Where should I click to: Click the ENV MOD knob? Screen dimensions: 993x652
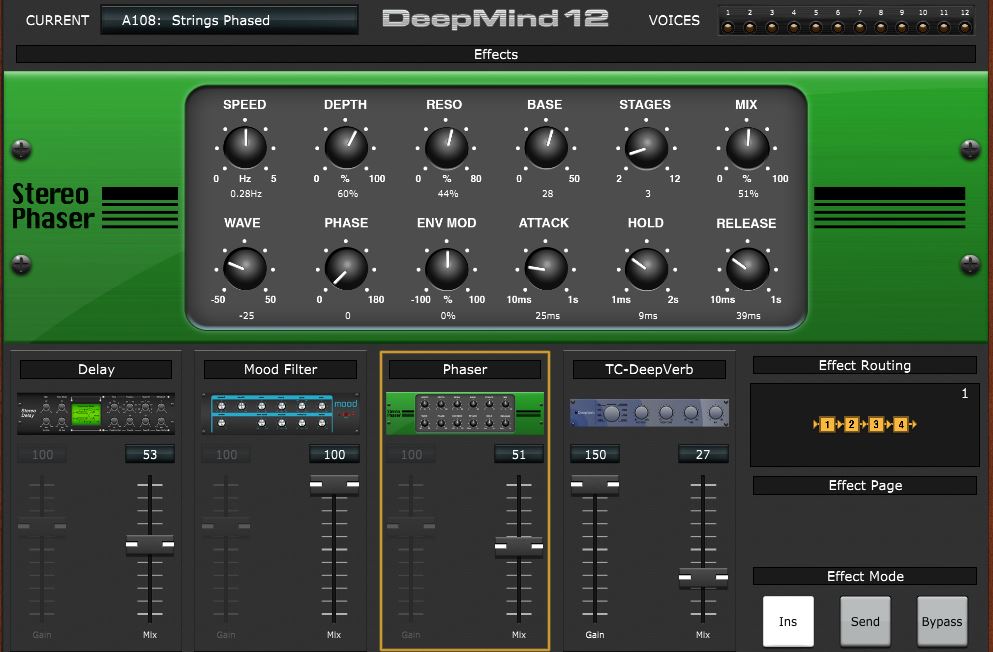coord(446,268)
